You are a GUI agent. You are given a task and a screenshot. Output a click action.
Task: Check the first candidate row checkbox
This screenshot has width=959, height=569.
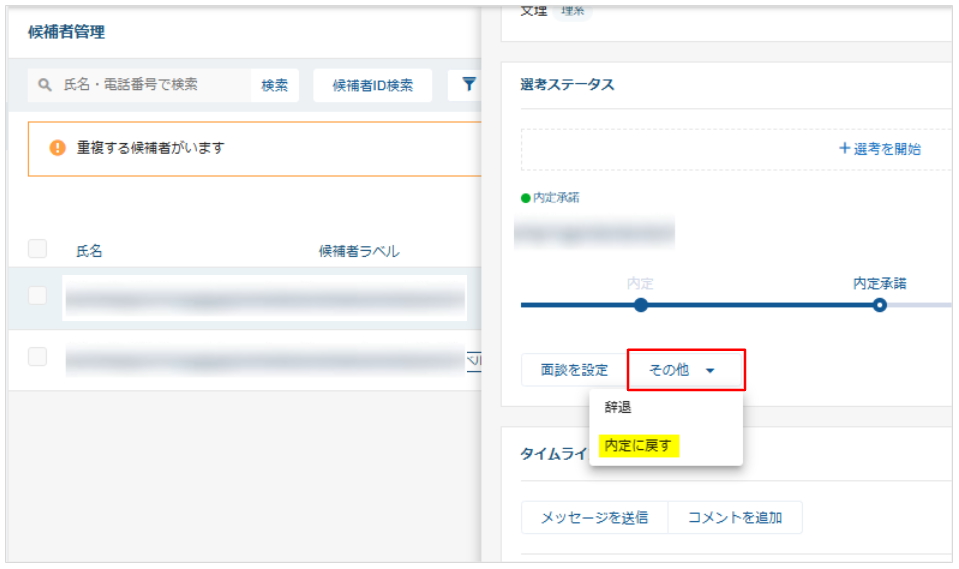(x=37, y=295)
